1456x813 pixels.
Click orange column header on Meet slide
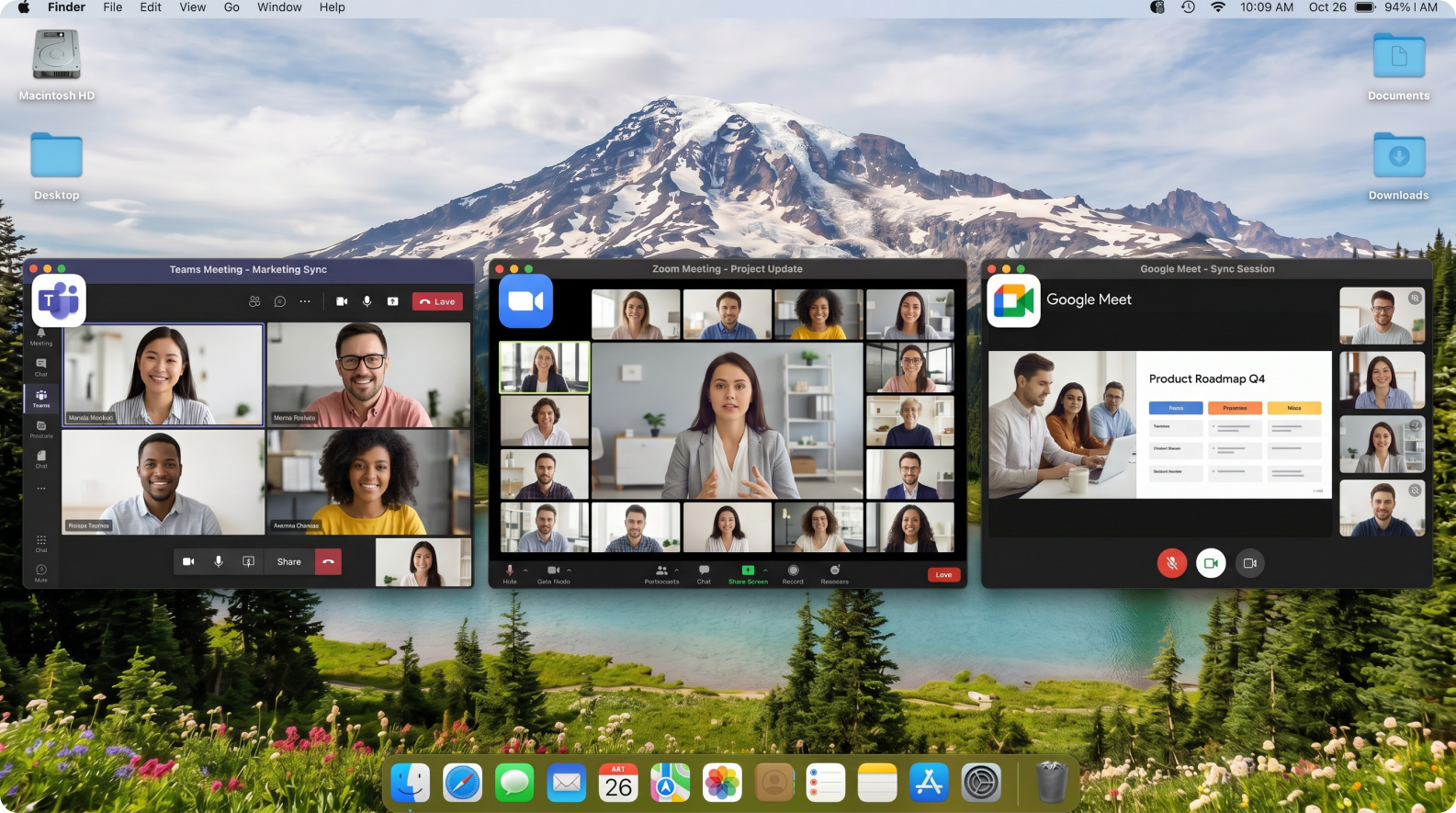pyautogui.click(x=1235, y=408)
